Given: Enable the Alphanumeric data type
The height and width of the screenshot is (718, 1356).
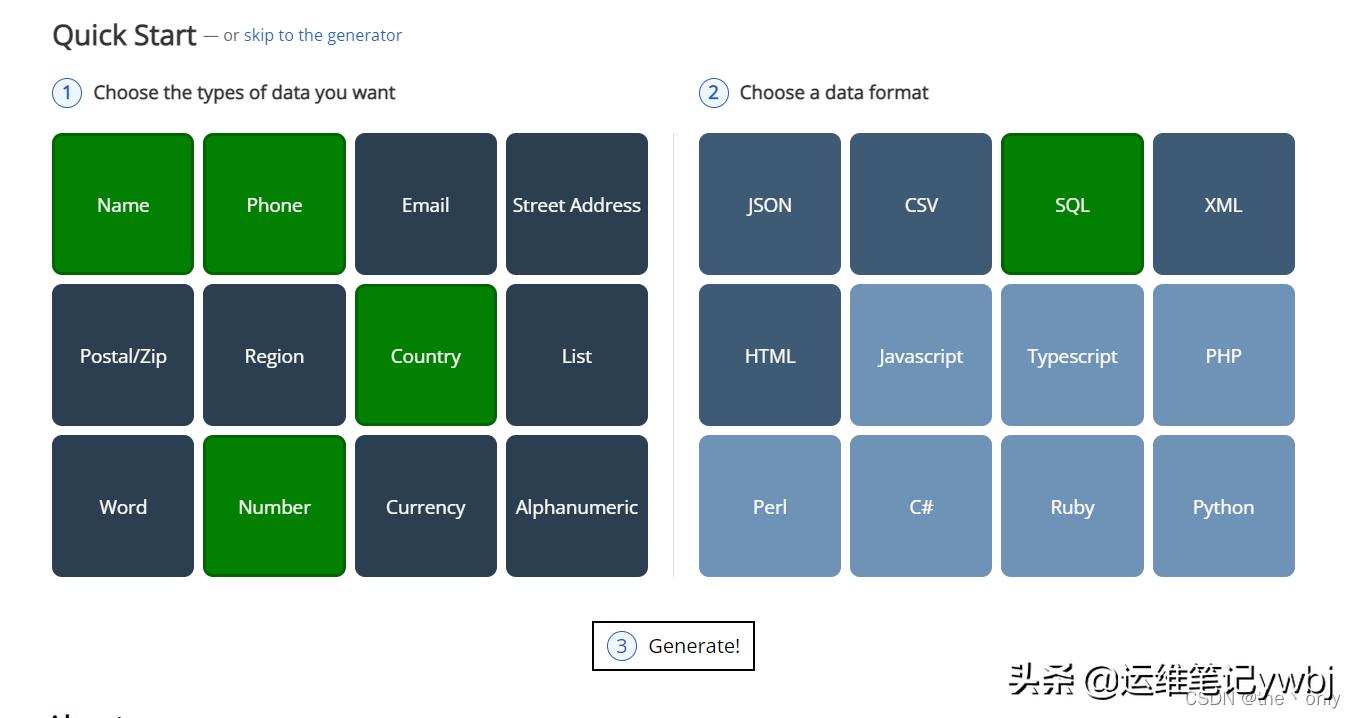Looking at the screenshot, I should (x=576, y=506).
